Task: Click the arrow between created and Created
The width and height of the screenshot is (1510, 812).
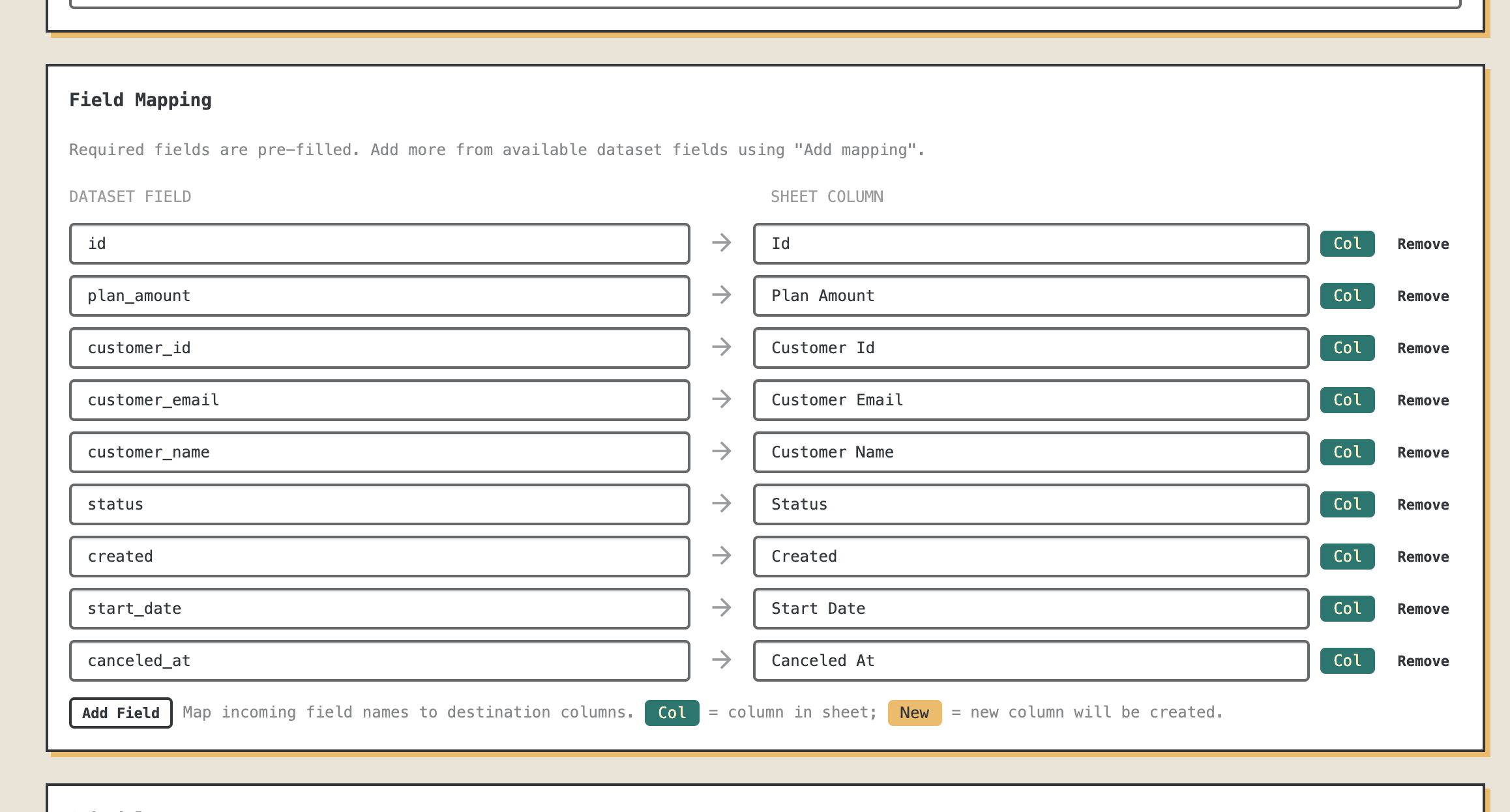Action: (x=722, y=557)
